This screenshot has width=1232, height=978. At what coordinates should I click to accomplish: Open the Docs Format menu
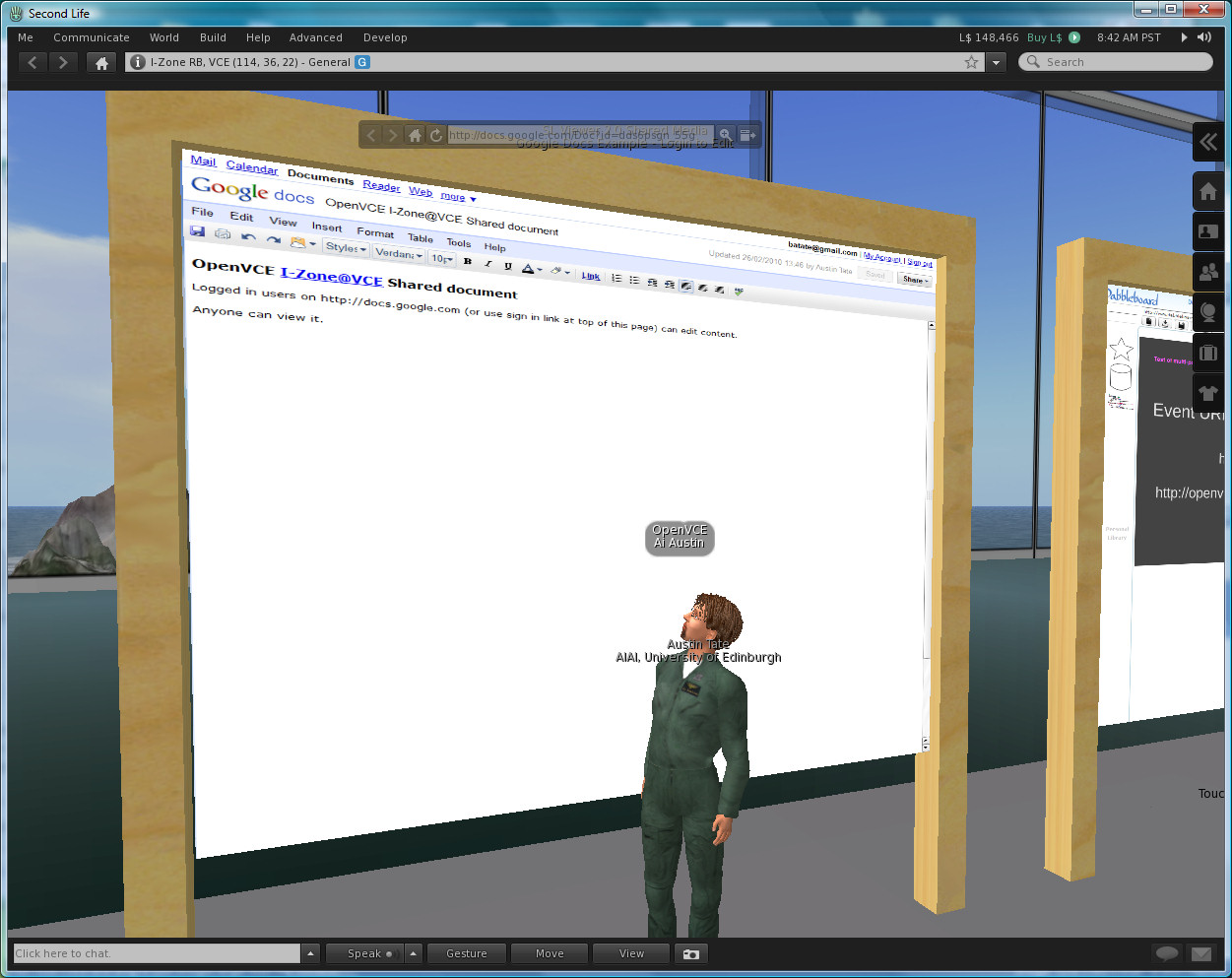click(375, 232)
